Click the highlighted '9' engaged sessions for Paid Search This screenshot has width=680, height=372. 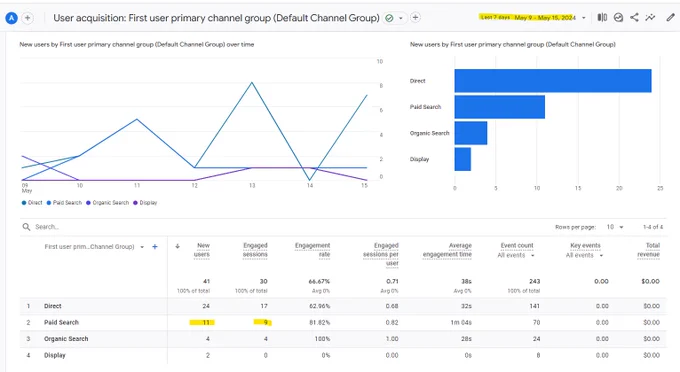(x=265, y=323)
